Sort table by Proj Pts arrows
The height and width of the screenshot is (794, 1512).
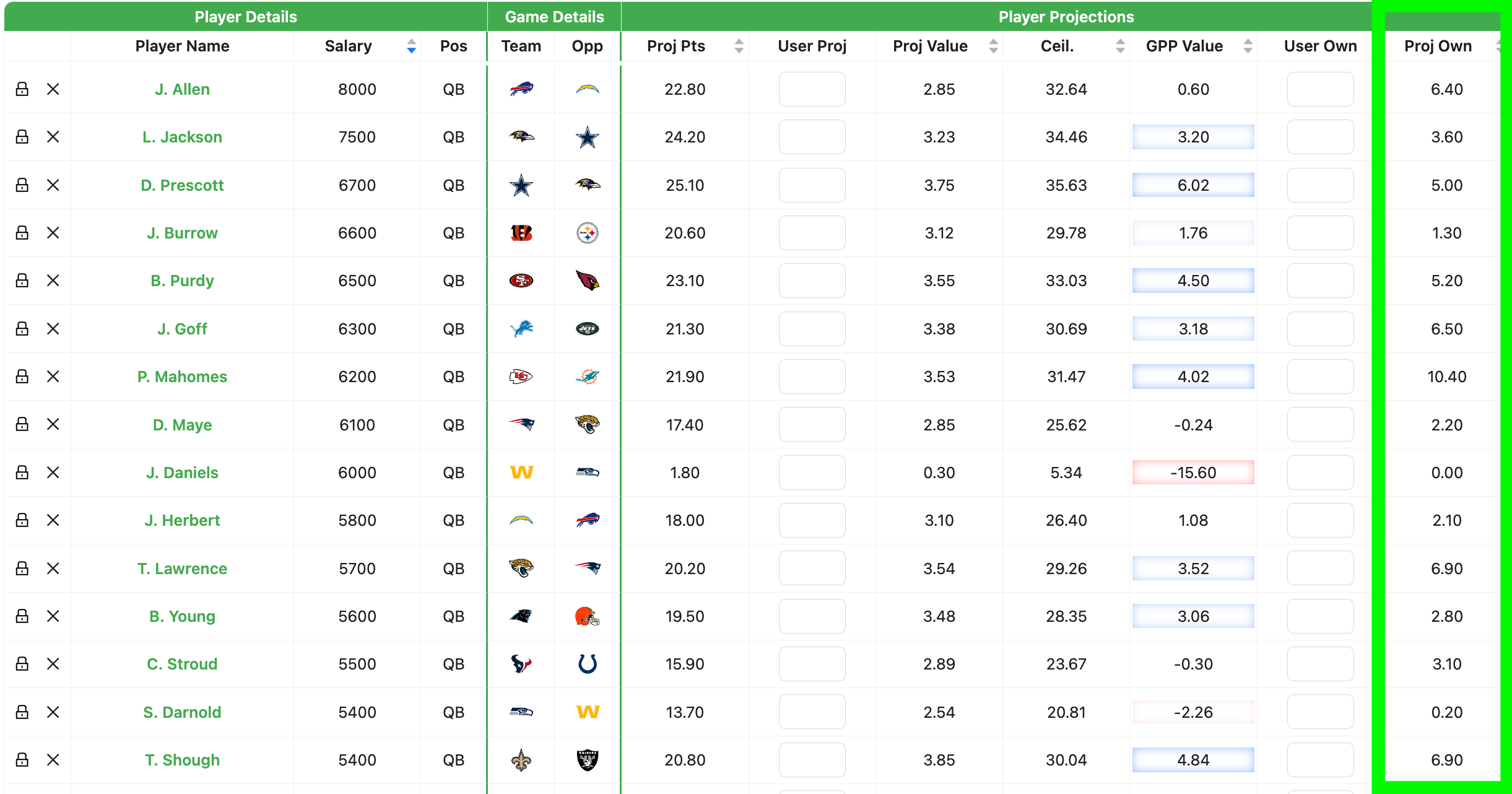[x=739, y=46]
